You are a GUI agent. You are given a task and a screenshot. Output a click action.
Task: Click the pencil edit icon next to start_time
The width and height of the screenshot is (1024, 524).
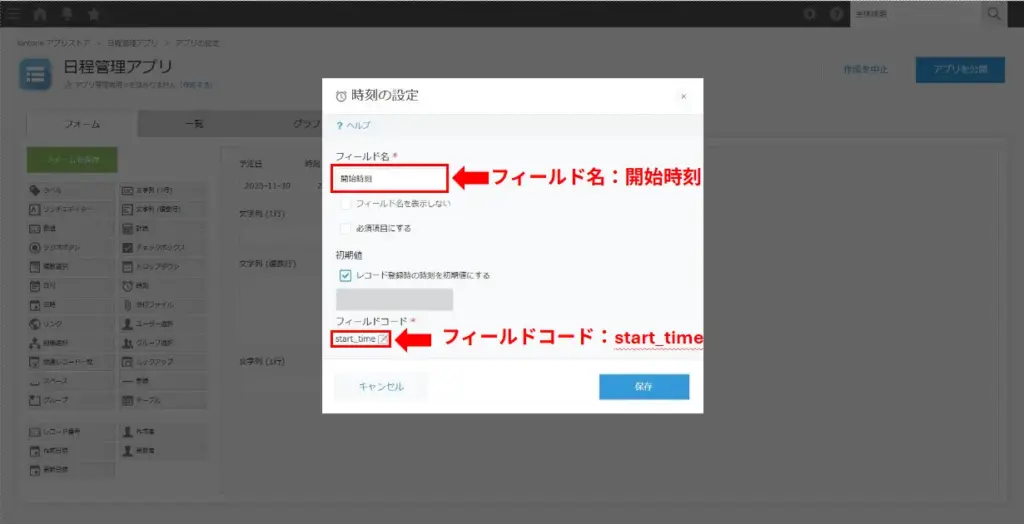point(383,339)
